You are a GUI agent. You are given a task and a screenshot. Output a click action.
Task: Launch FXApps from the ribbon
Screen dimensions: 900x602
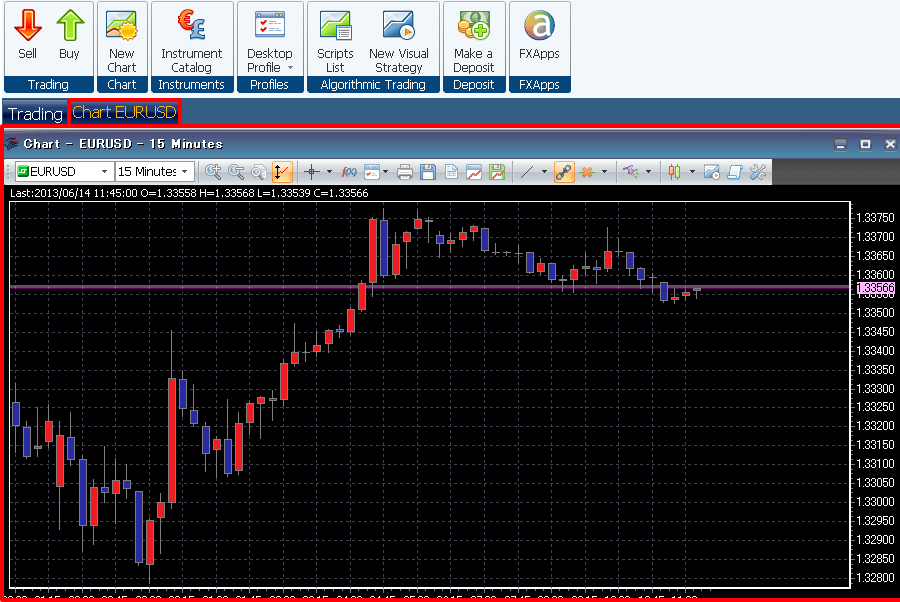tap(539, 34)
